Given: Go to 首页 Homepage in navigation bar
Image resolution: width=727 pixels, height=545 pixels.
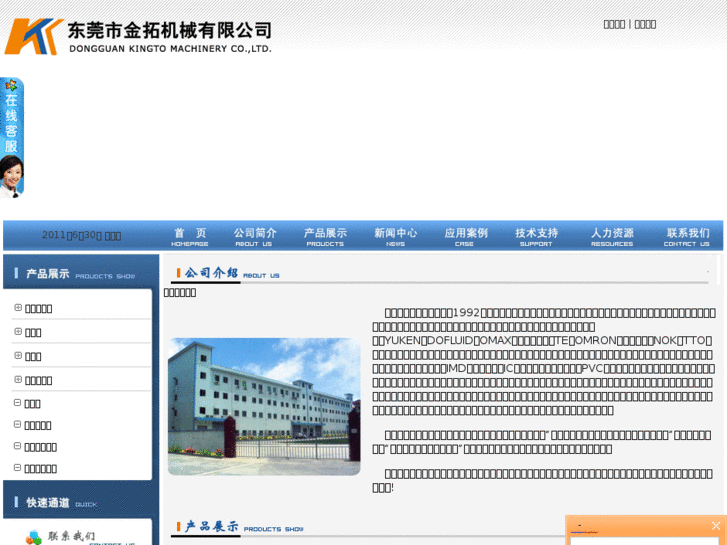Looking at the screenshot, I should pos(190,237).
